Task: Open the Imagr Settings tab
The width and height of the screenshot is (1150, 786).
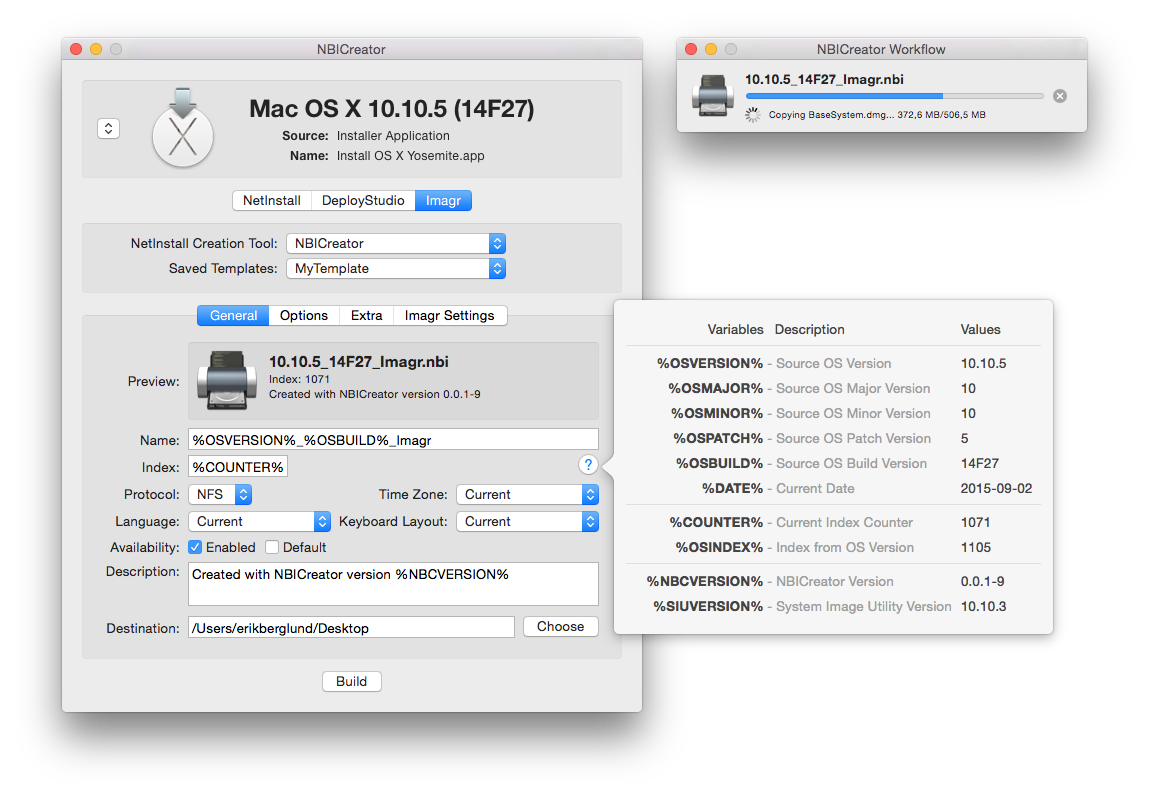Action: (450, 315)
